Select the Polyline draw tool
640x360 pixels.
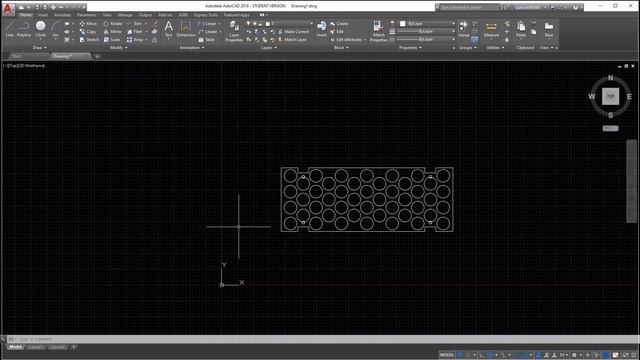[24, 29]
